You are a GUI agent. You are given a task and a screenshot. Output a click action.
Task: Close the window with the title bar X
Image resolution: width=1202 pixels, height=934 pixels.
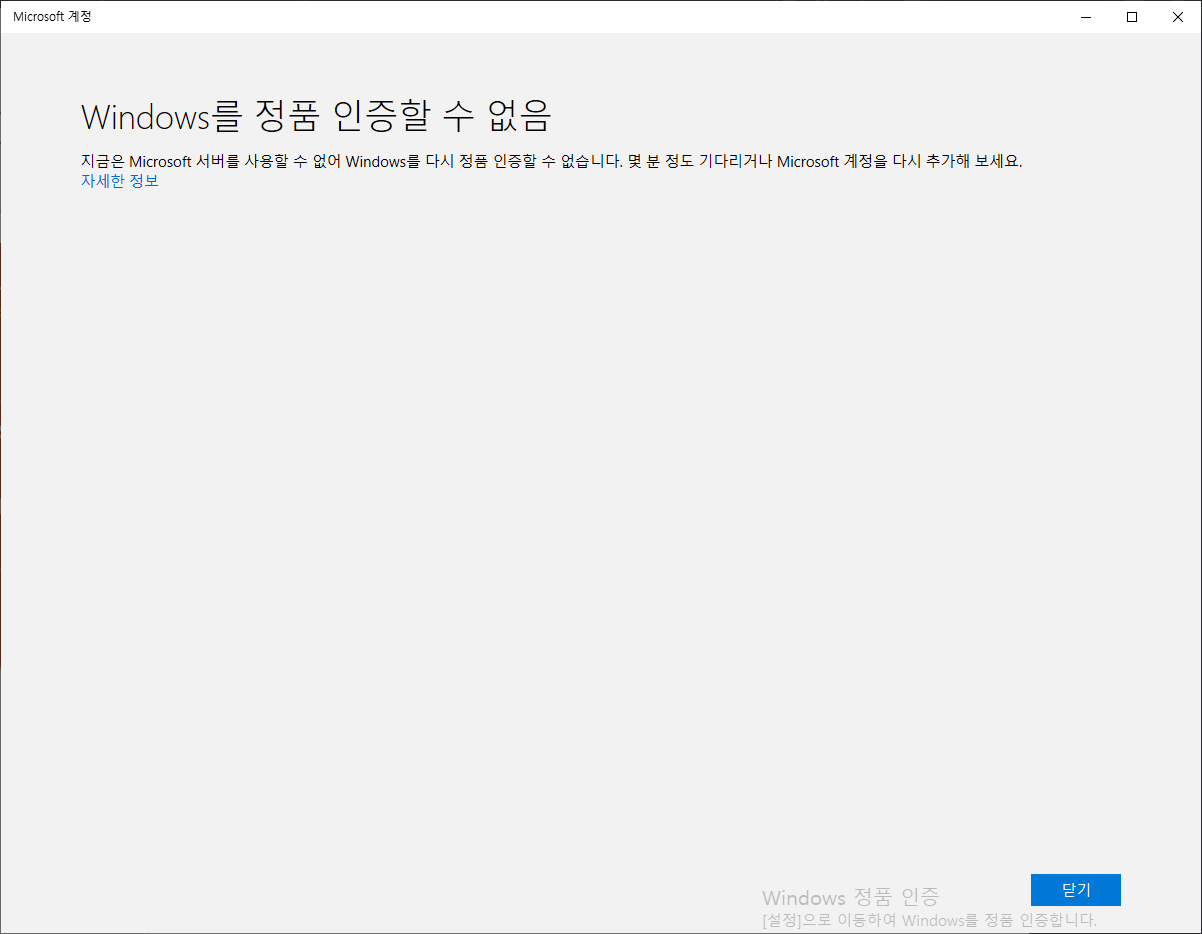(x=1178, y=17)
